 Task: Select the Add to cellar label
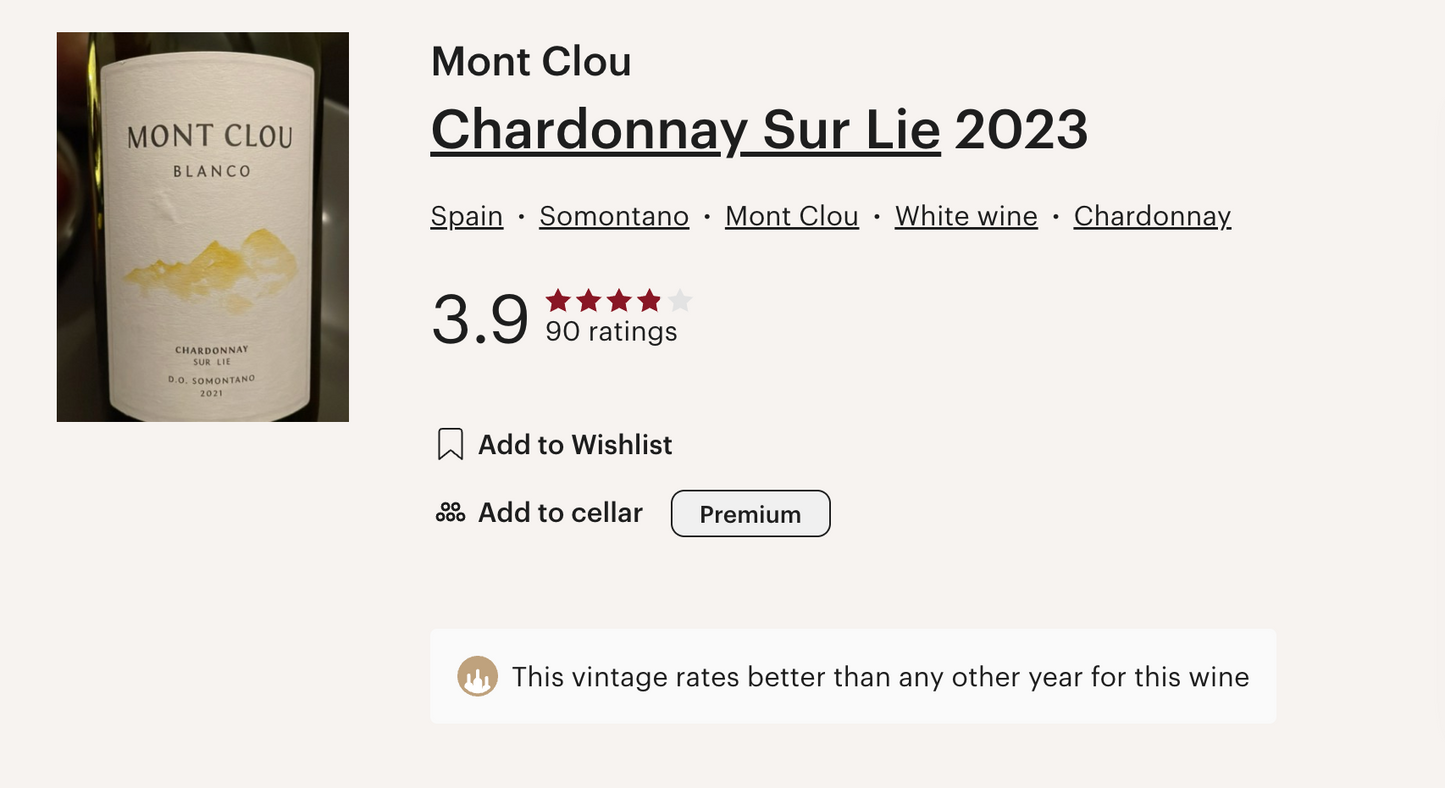[x=560, y=513]
